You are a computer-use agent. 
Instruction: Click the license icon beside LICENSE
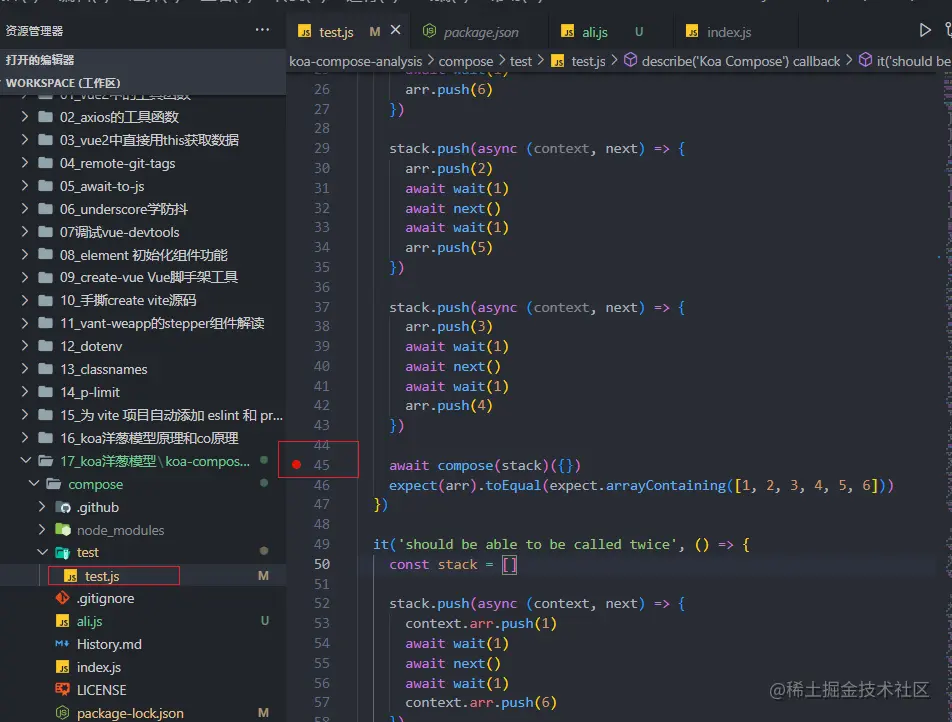[x=62, y=690]
